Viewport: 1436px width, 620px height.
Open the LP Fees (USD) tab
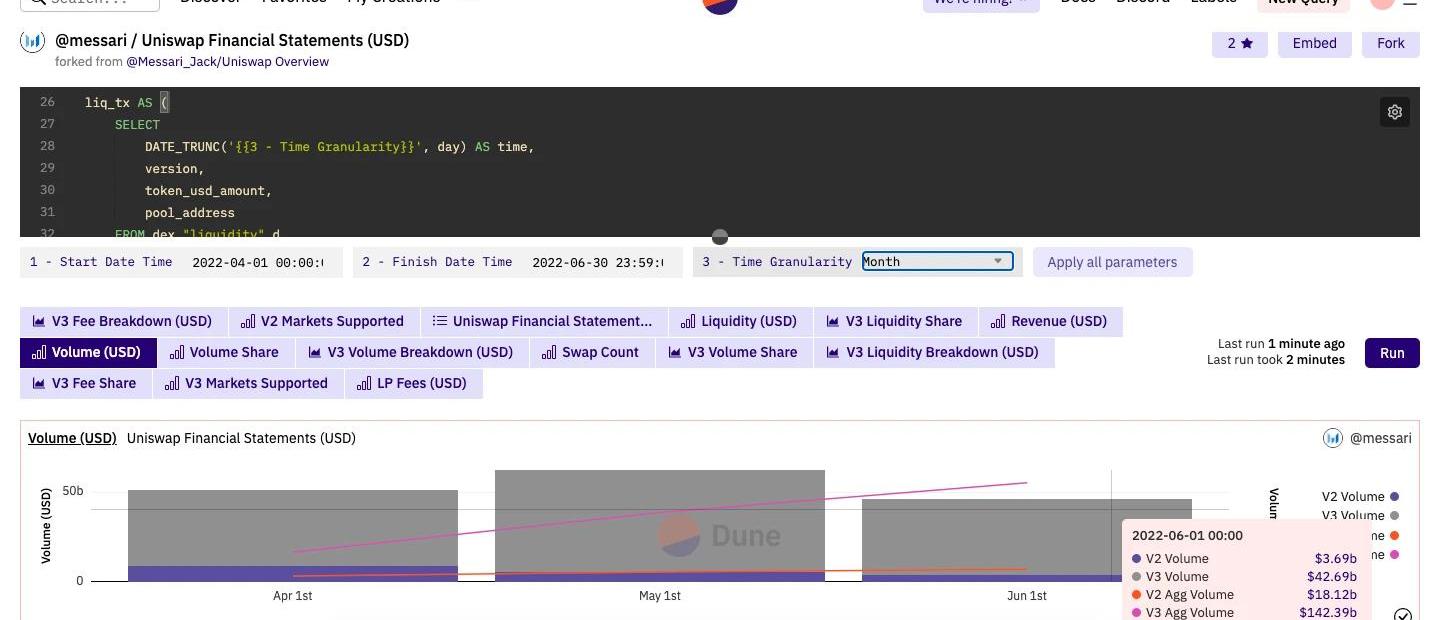pyautogui.click(x=413, y=383)
